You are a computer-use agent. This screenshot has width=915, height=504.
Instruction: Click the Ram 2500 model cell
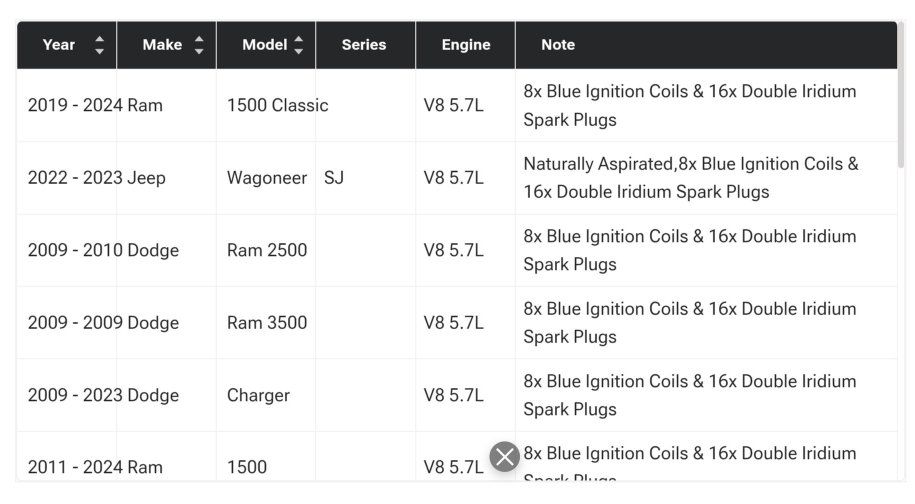267,250
